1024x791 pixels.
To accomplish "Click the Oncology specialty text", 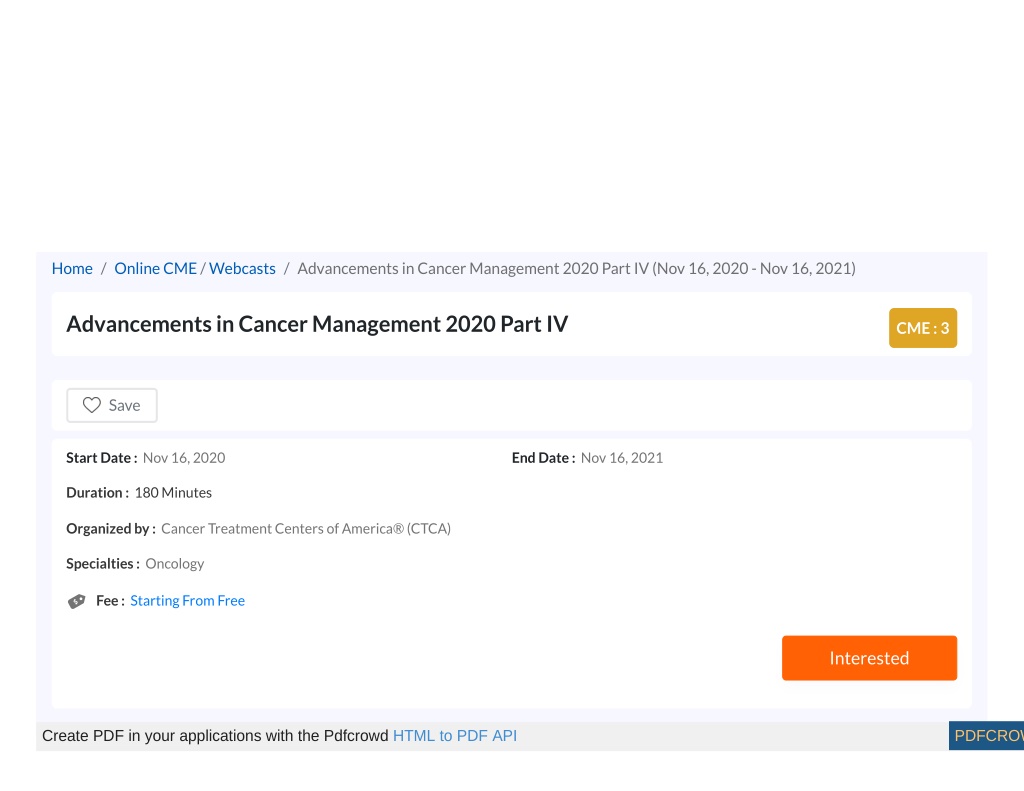I will [x=174, y=564].
